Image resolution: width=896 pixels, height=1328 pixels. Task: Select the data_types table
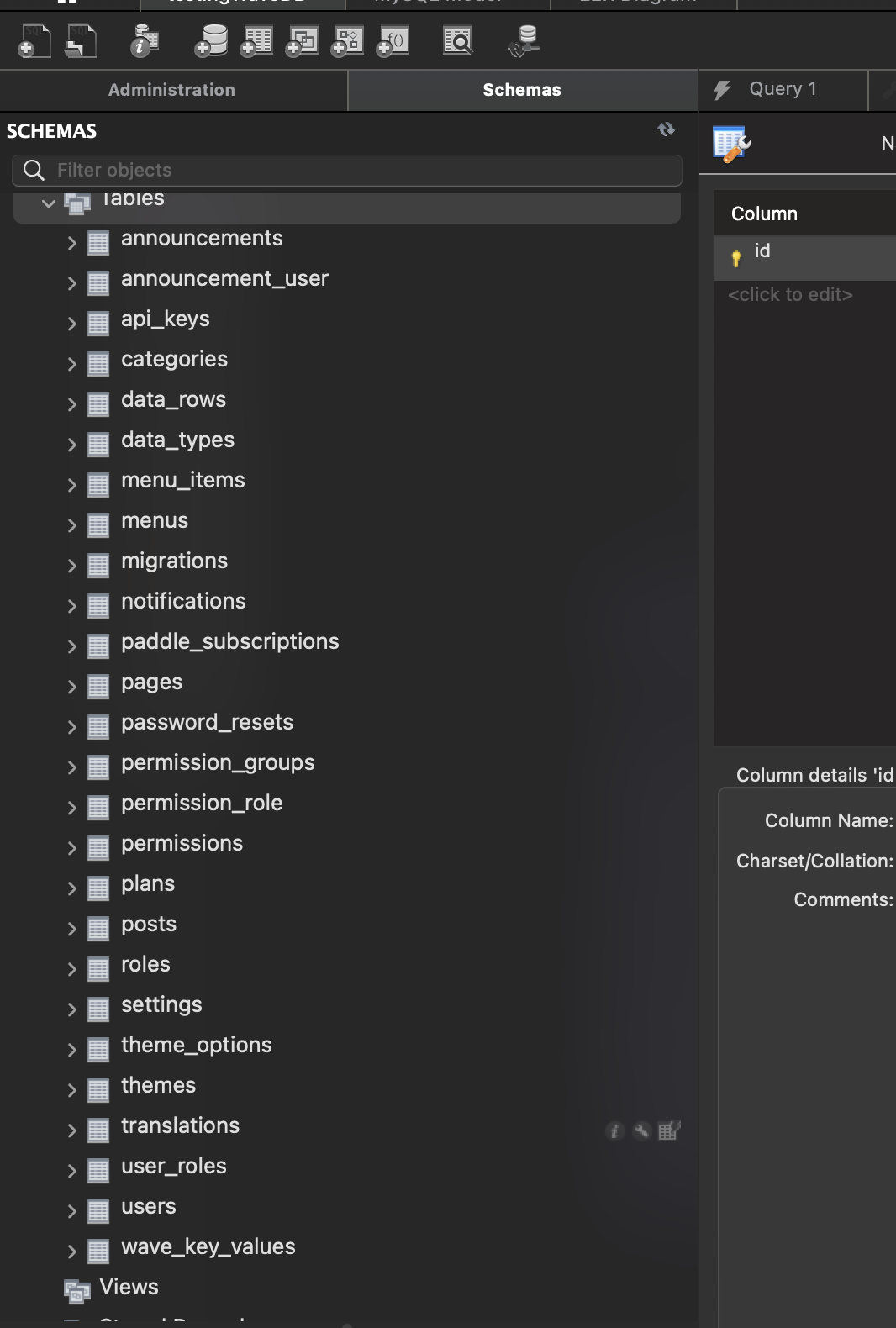coord(177,440)
